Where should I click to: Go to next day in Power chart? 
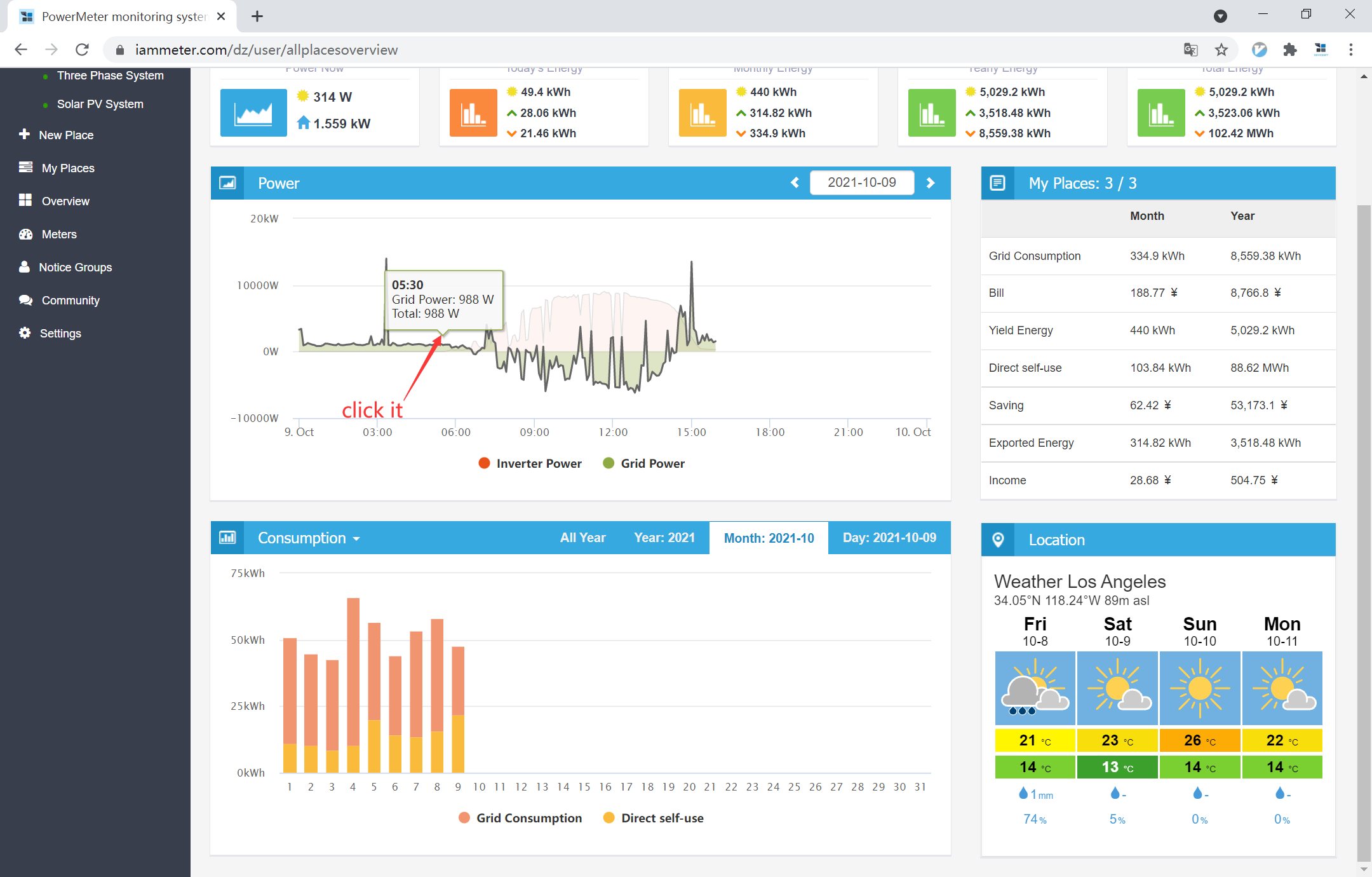[x=931, y=183]
